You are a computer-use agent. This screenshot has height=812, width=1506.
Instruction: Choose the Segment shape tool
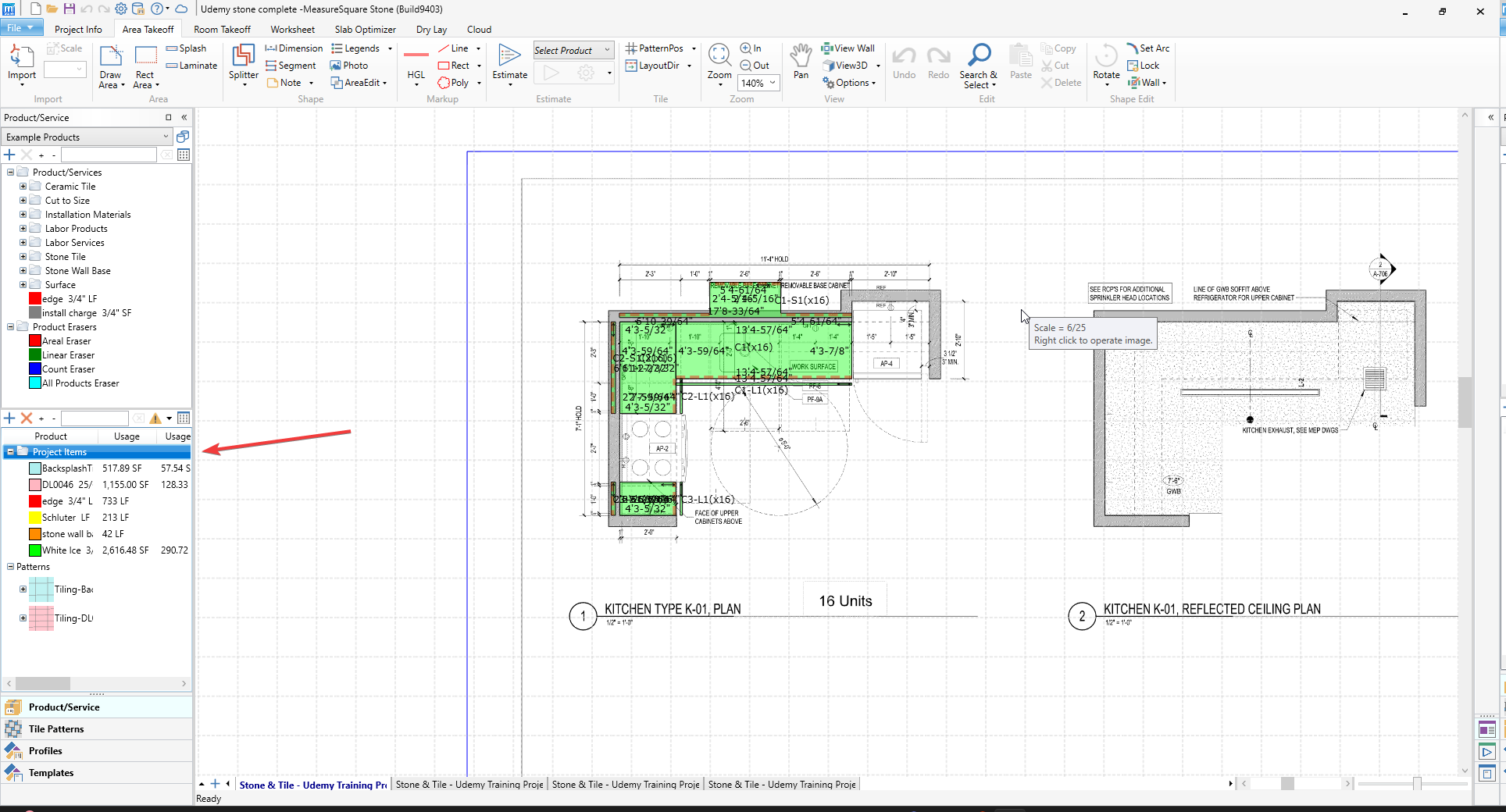coord(291,66)
